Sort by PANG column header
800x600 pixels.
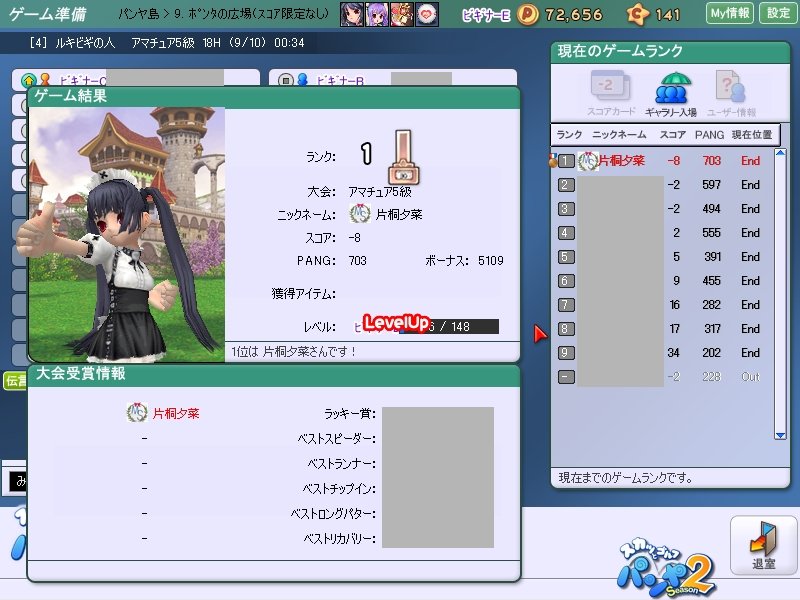[709, 135]
